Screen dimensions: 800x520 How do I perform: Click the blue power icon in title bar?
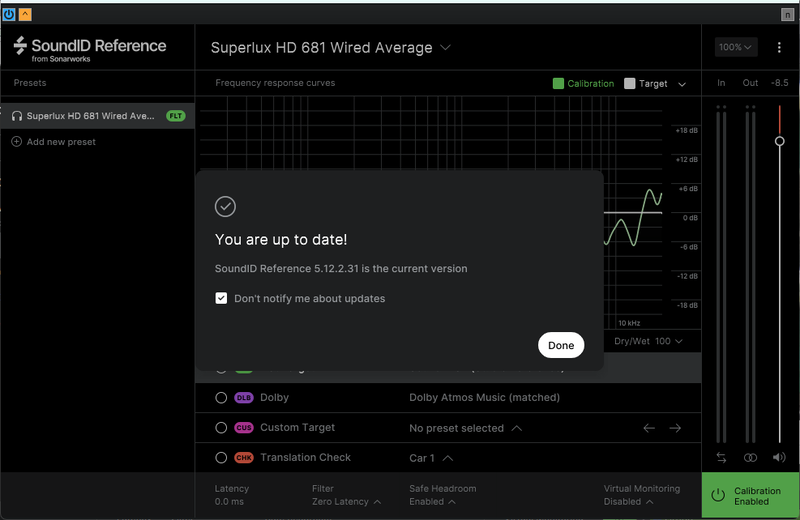pos(9,14)
